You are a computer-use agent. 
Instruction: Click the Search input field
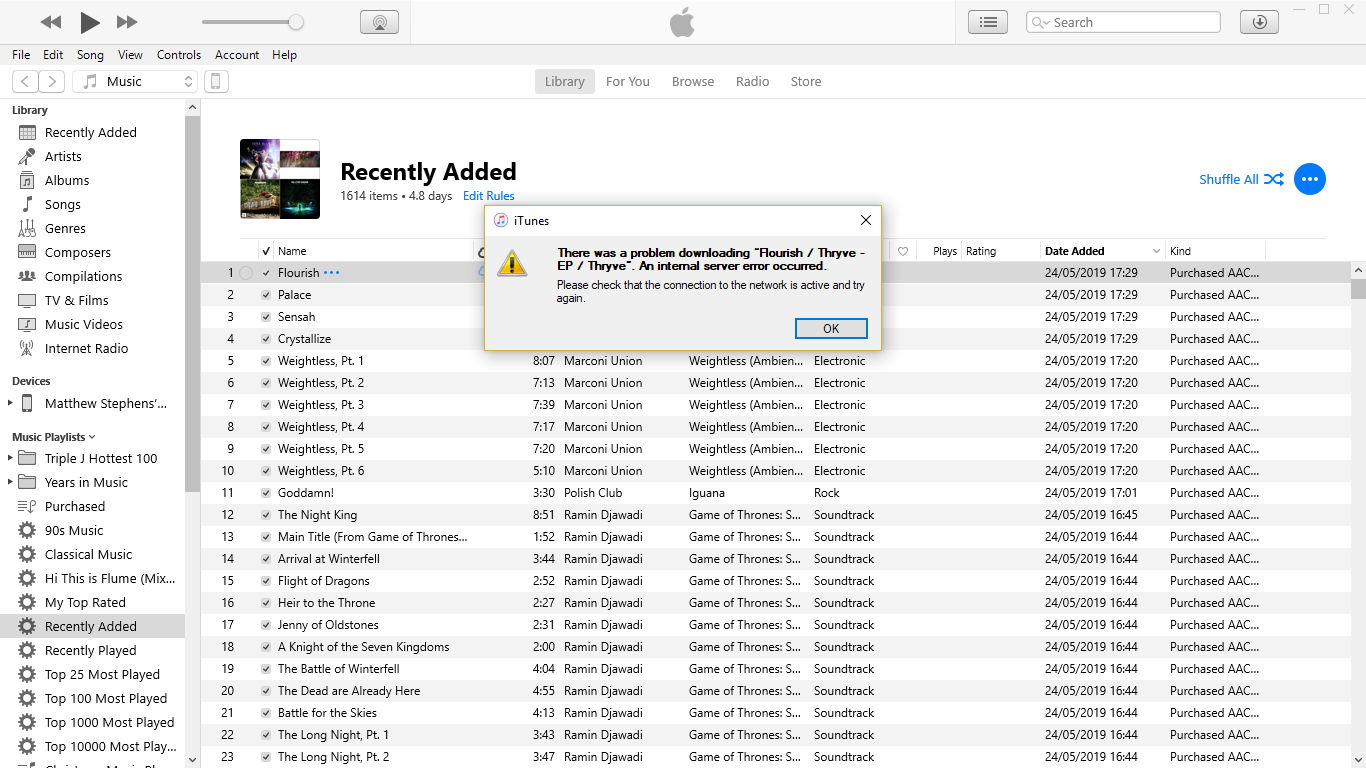pos(1123,22)
